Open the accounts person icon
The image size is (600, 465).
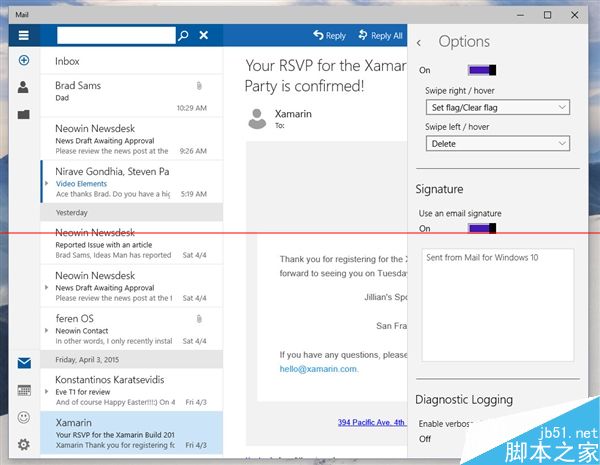[23, 88]
